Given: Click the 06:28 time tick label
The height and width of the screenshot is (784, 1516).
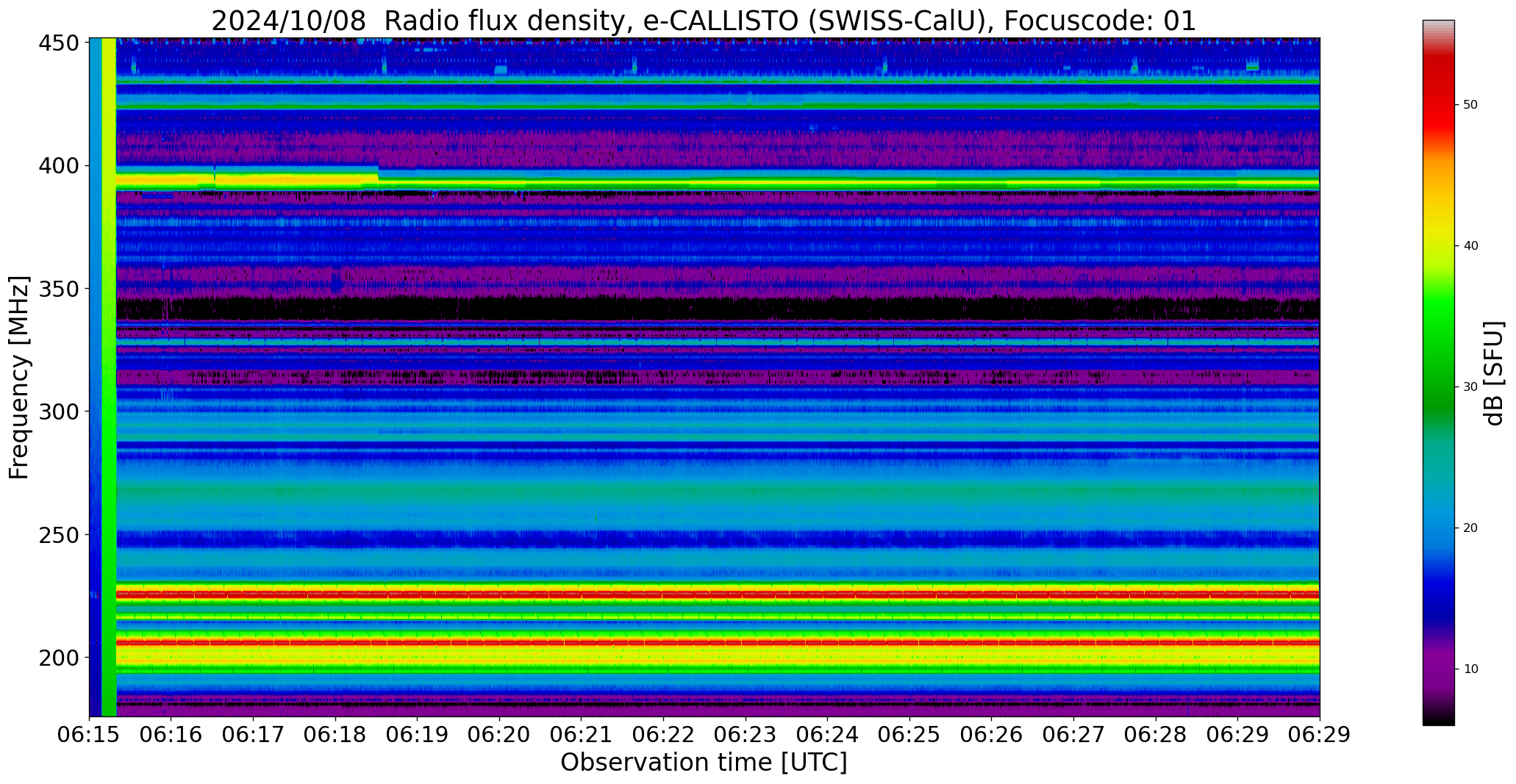Looking at the screenshot, I should [x=1156, y=736].
